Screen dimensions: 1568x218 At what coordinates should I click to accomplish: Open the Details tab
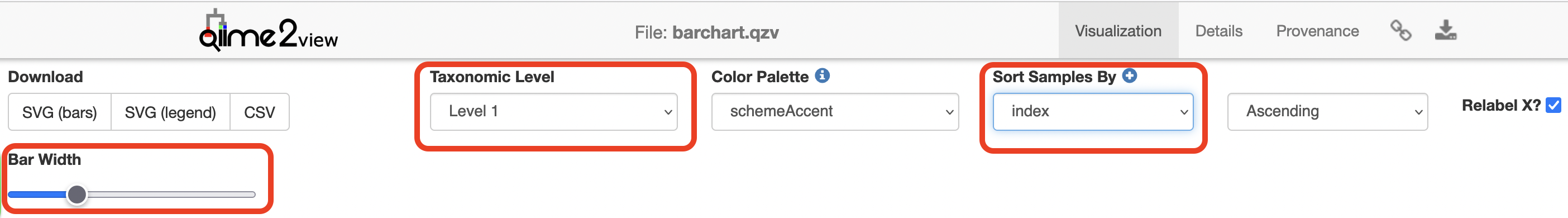point(1218,31)
